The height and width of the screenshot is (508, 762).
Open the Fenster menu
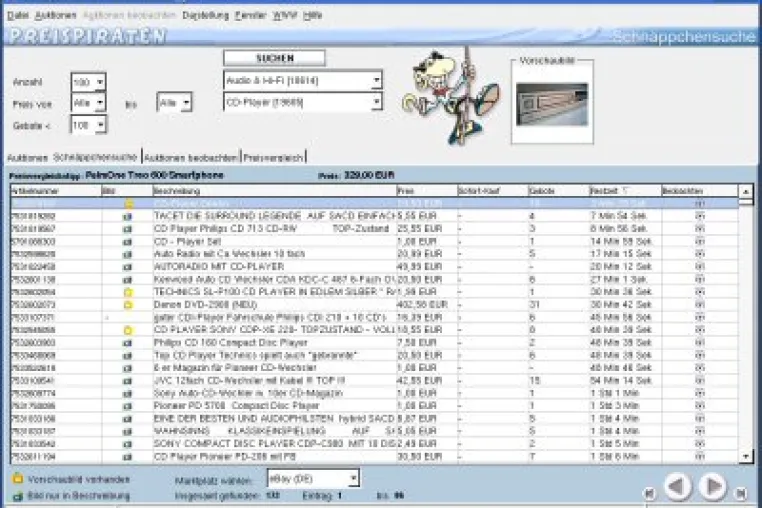250,16
